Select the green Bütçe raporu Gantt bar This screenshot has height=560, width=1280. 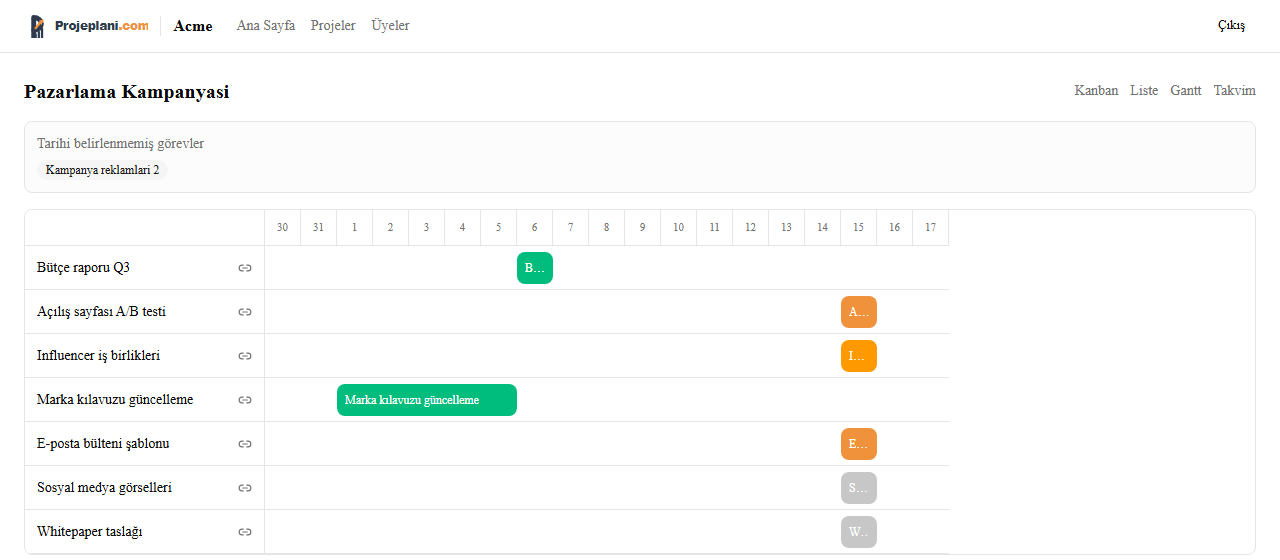click(535, 268)
